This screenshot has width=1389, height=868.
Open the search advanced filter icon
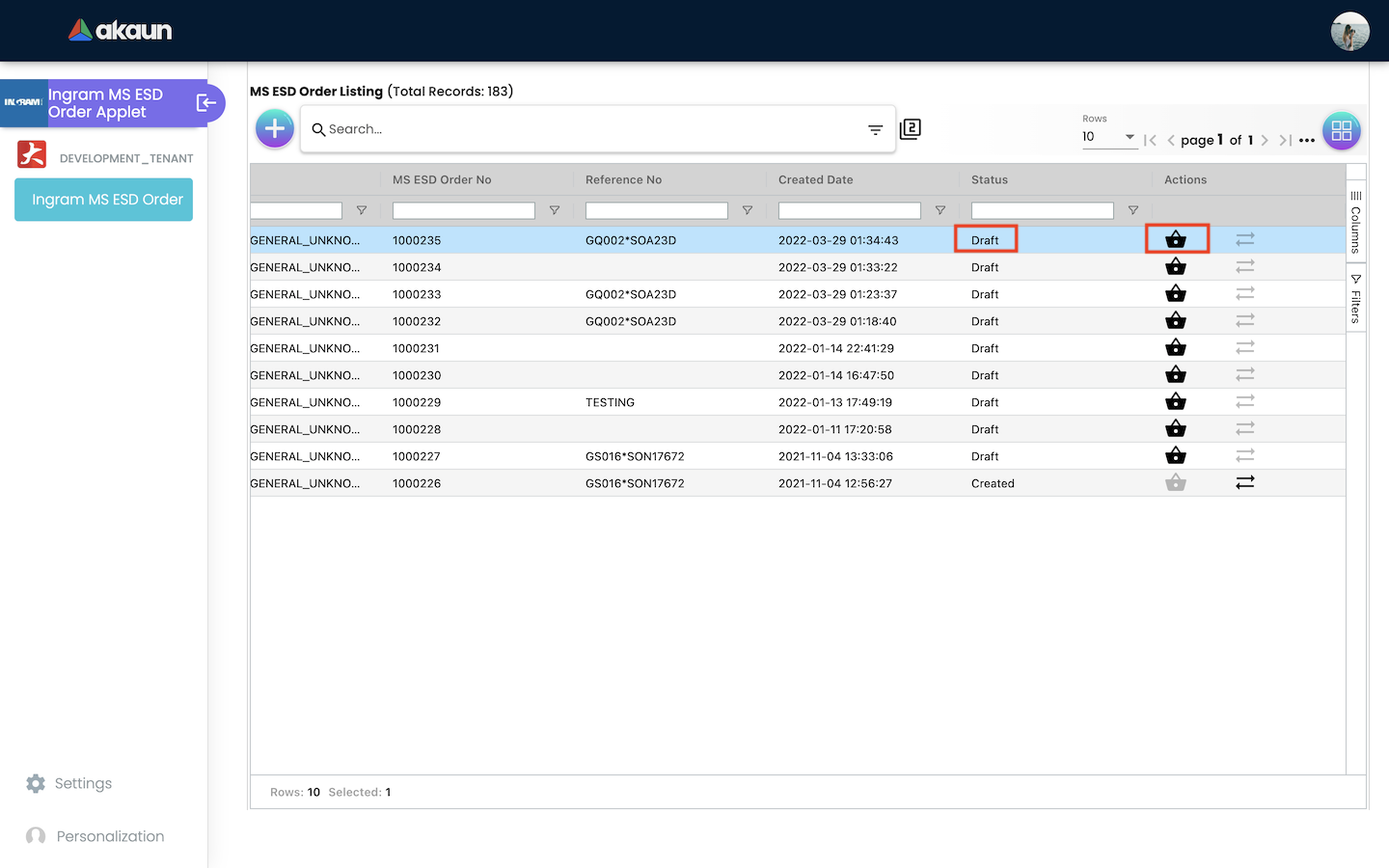point(875,129)
